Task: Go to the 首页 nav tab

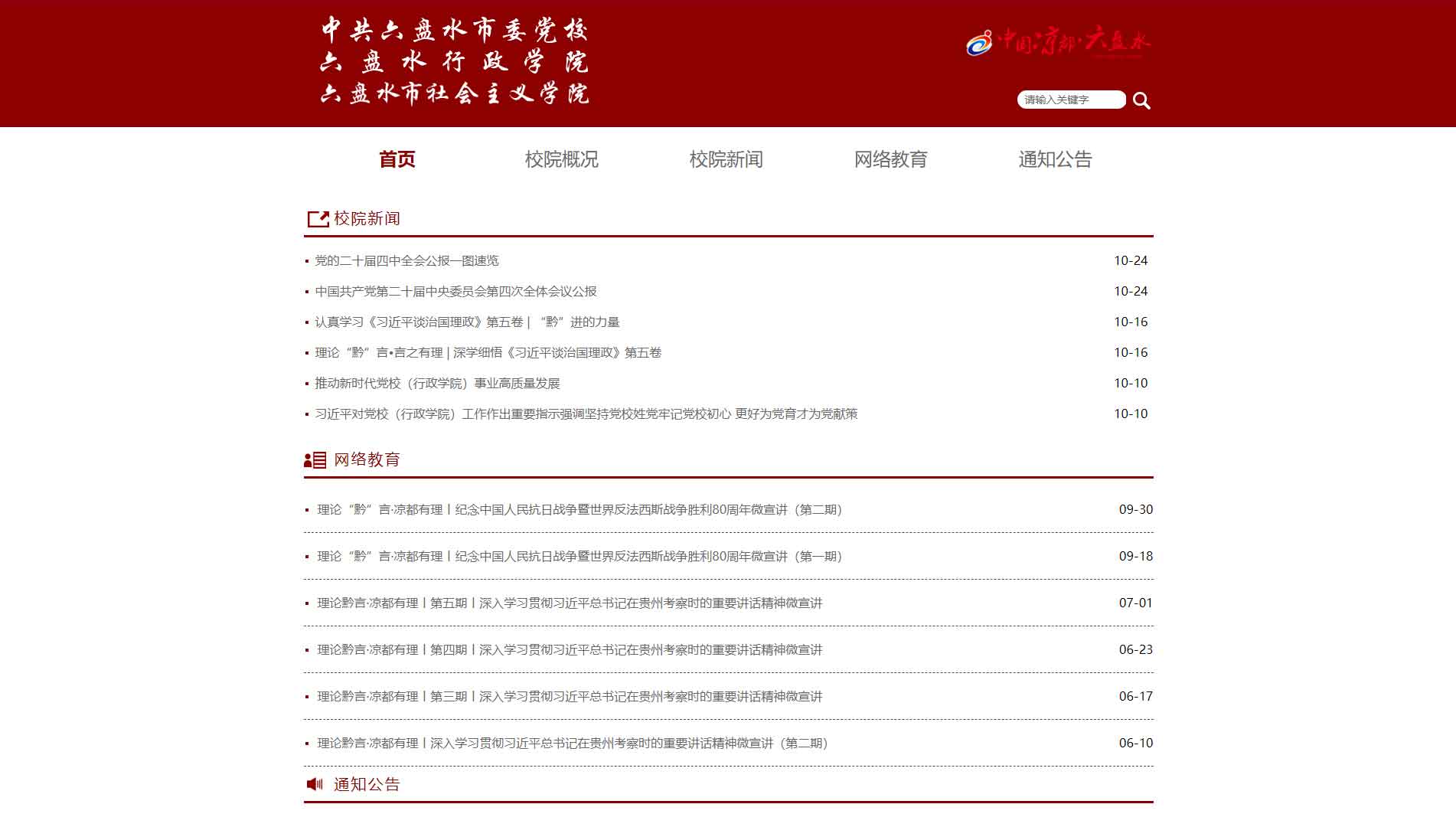Action: tap(397, 159)
